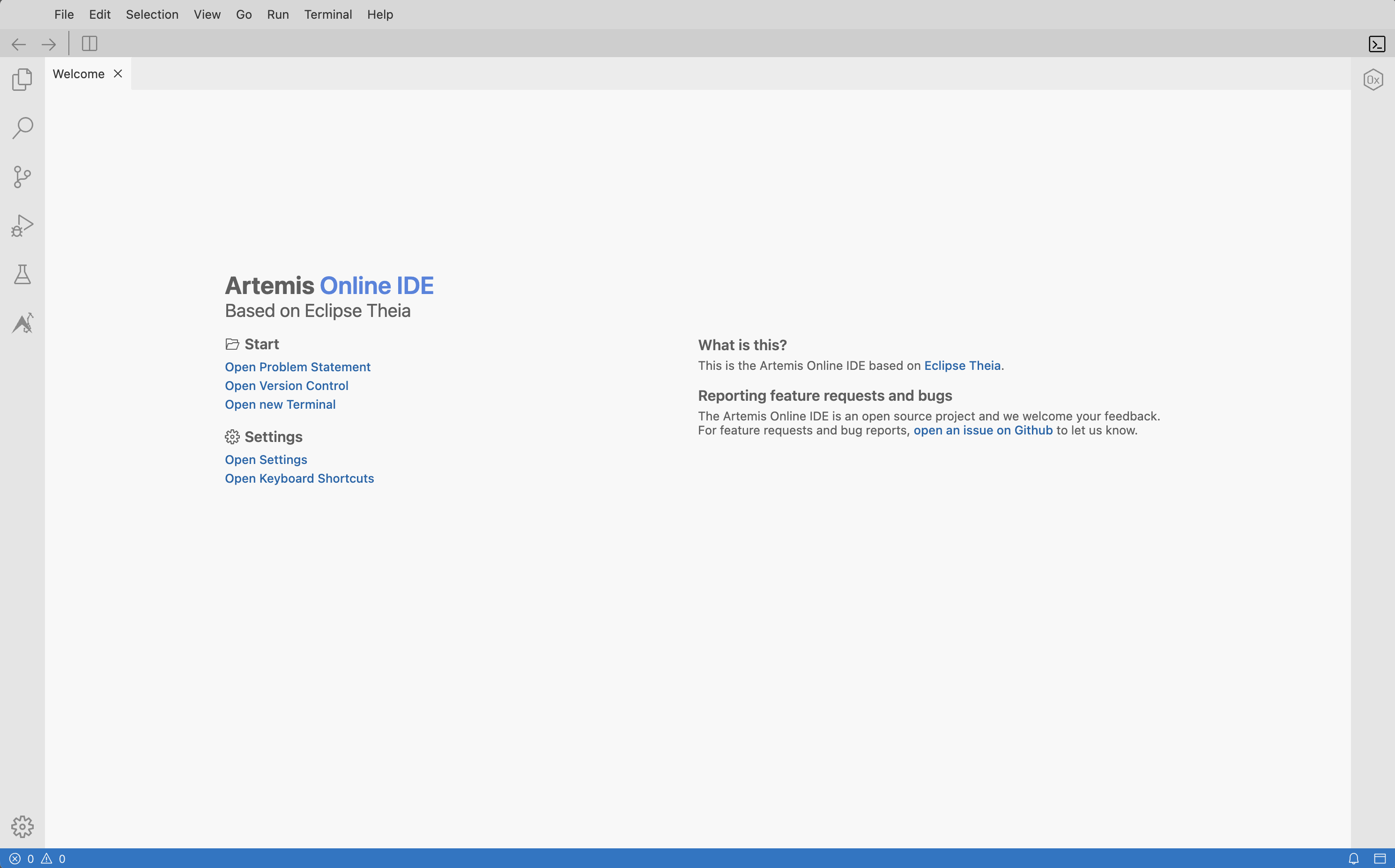The height and width of the screenshot is (868, 1395).
Task: Click the Open Problem Statement link
Action: [x=297, y=367]
